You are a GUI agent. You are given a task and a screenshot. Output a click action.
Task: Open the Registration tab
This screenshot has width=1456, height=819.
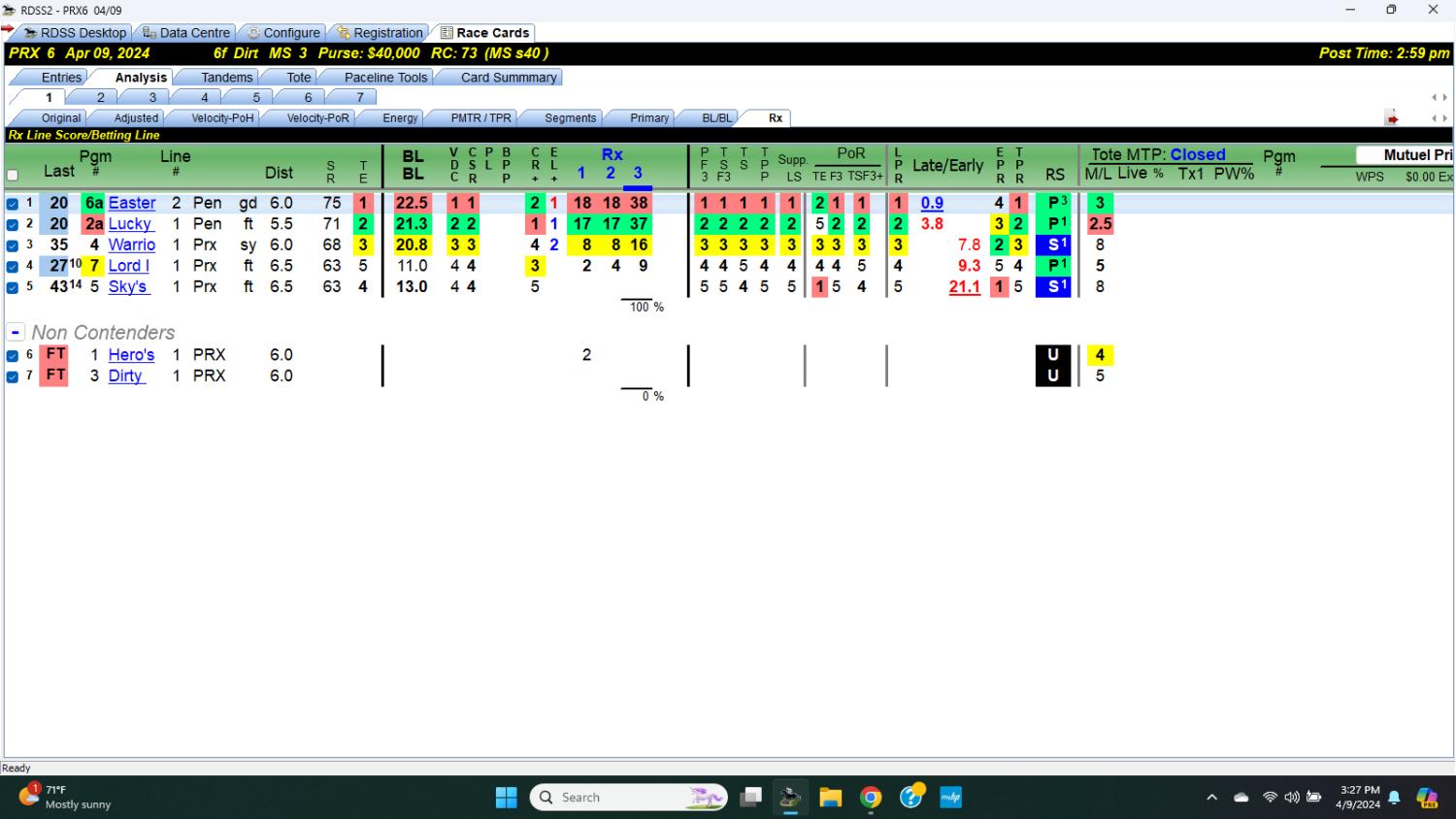(x=380, y=33)
